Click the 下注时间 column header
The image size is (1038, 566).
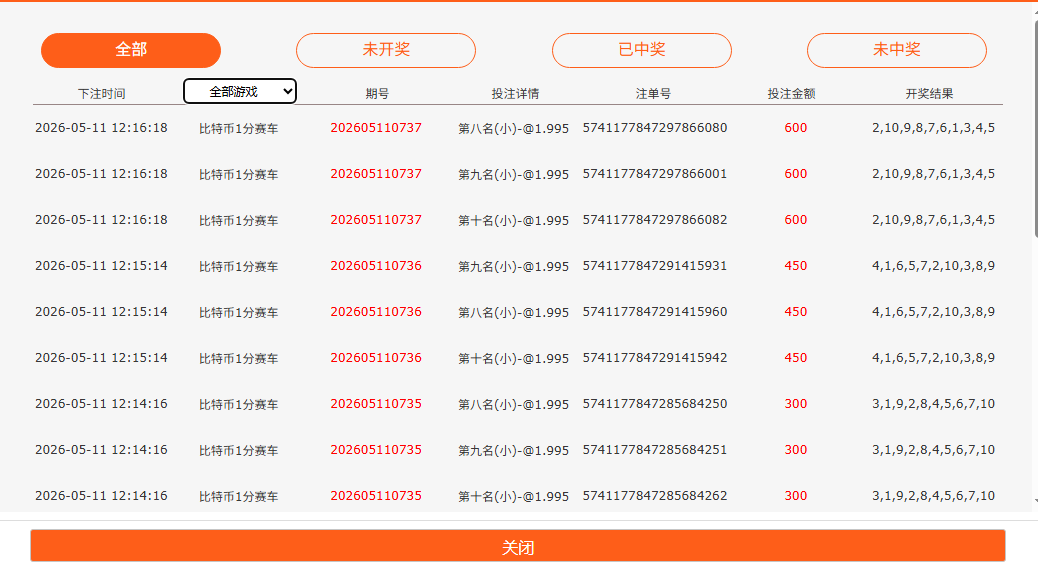point(101,94)
